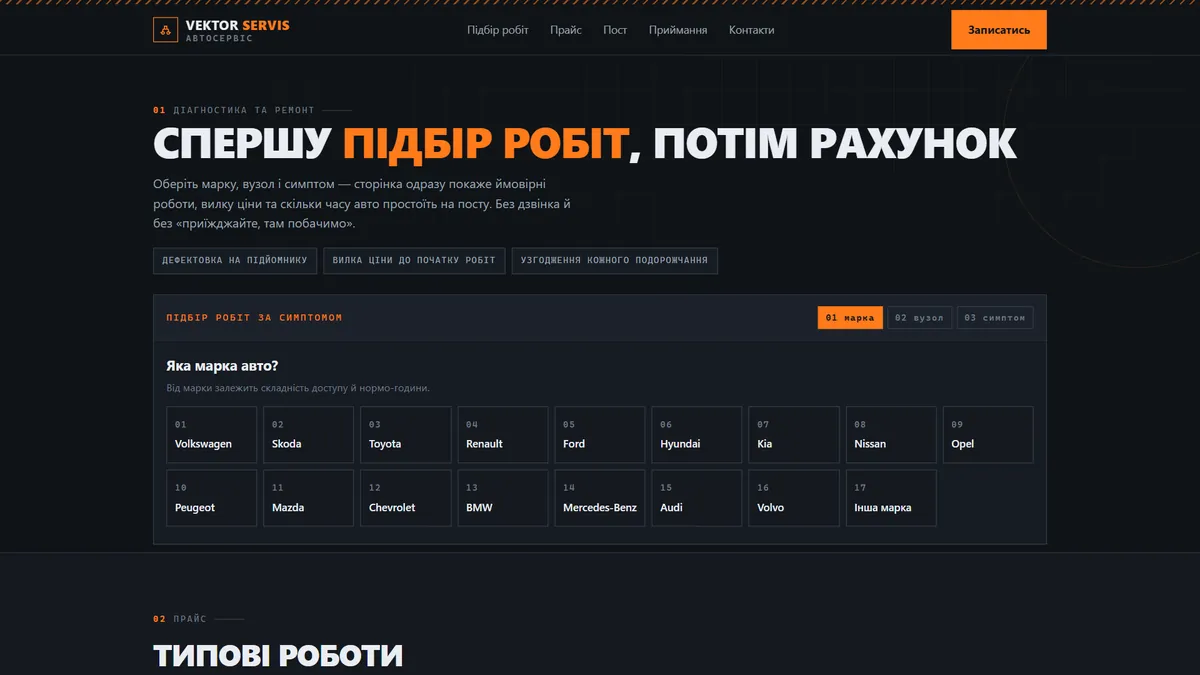Image resolution: width=1200 pixels, height=675 pixels.
Task: Click the Вилка ціни до початку робіт tag
Action: (414, 260)
